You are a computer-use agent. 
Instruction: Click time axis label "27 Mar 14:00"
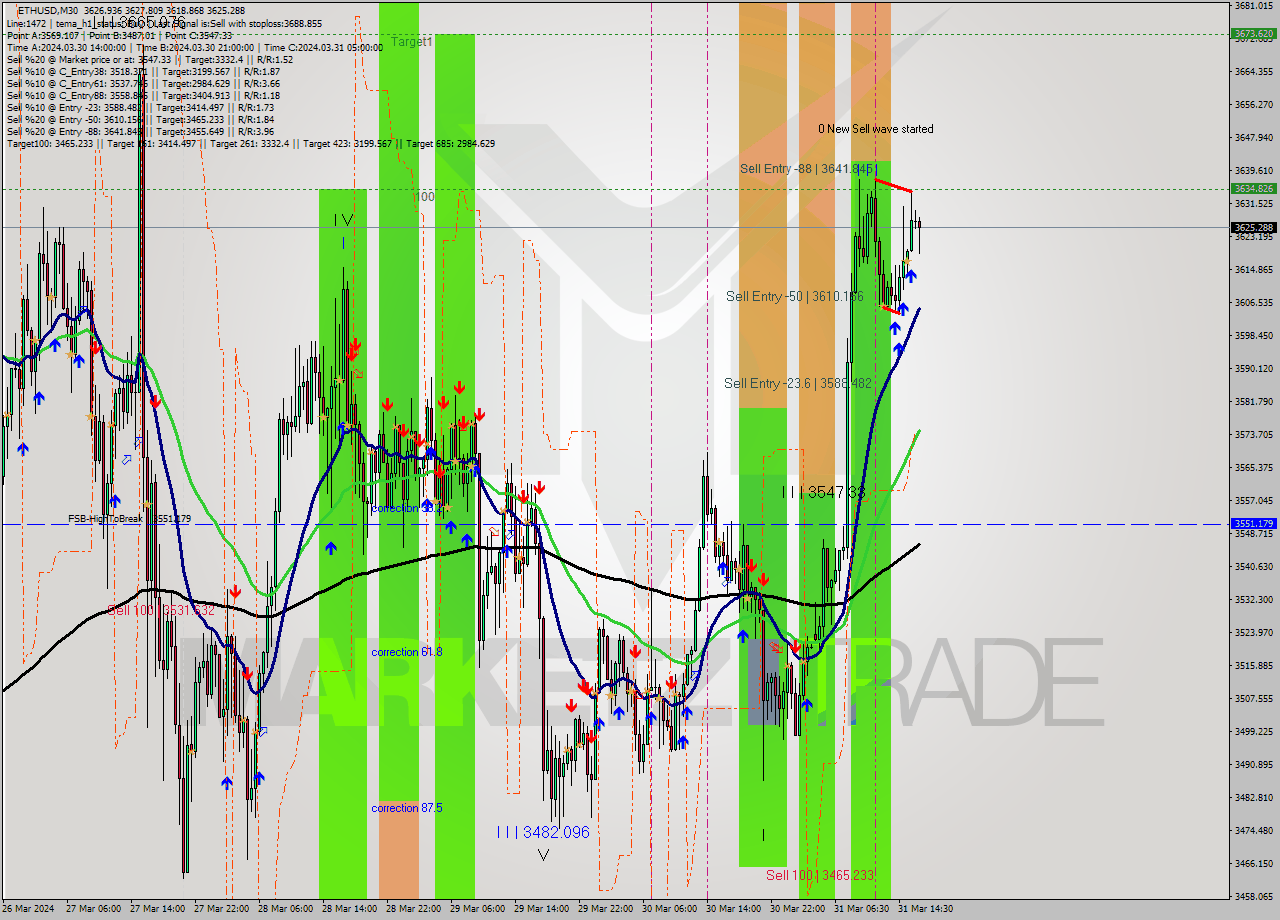pyautogui.click(x=156, y=909)
